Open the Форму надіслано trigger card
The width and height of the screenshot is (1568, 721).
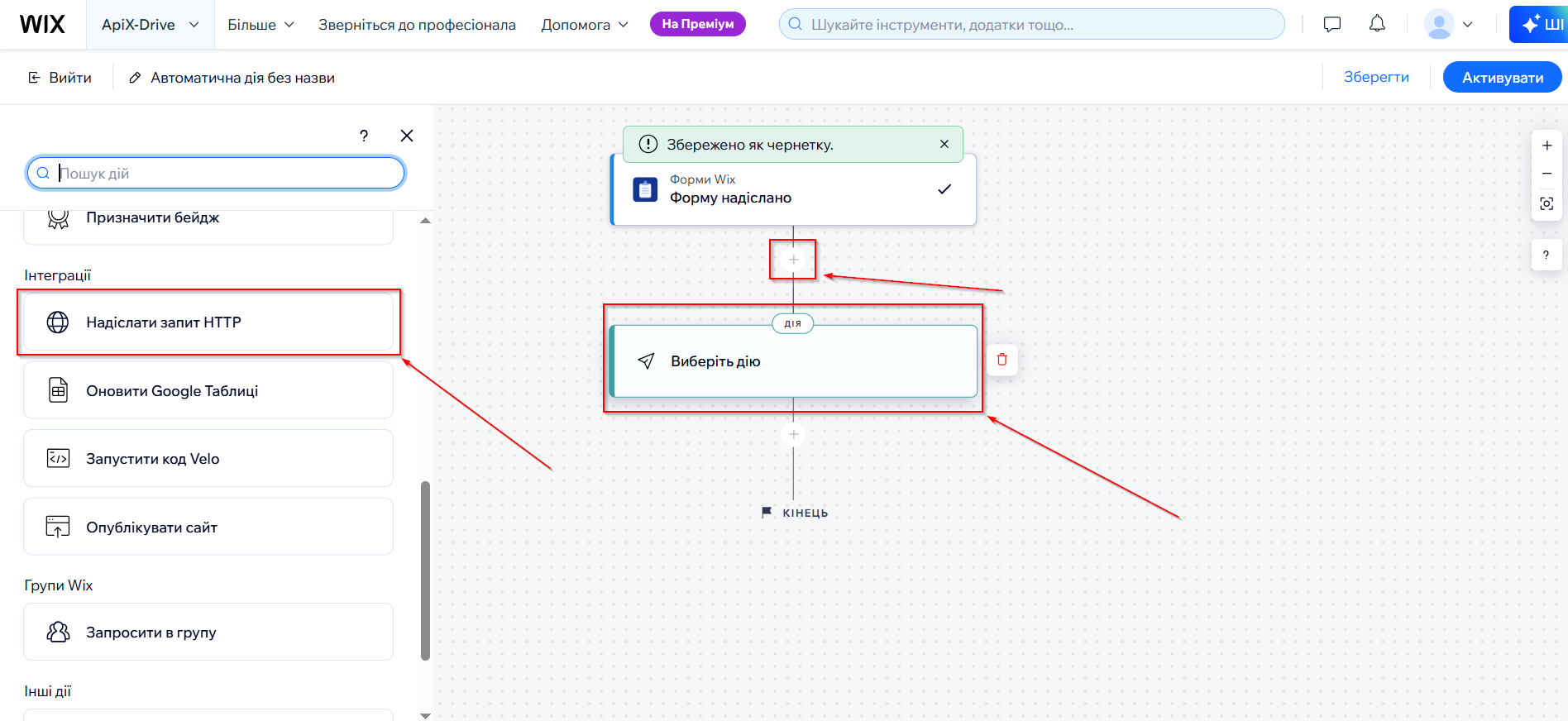coord(793,190)
